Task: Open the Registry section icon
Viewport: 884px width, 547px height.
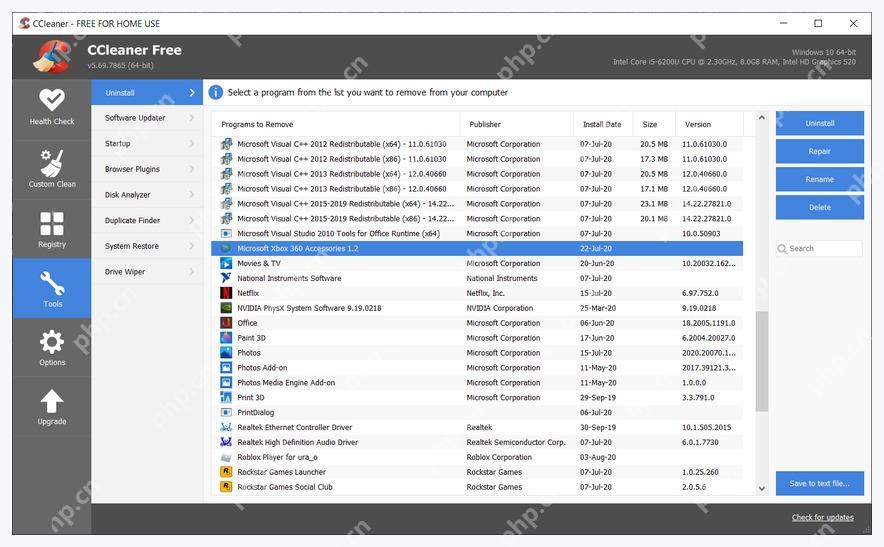Action: pos(52,223)
